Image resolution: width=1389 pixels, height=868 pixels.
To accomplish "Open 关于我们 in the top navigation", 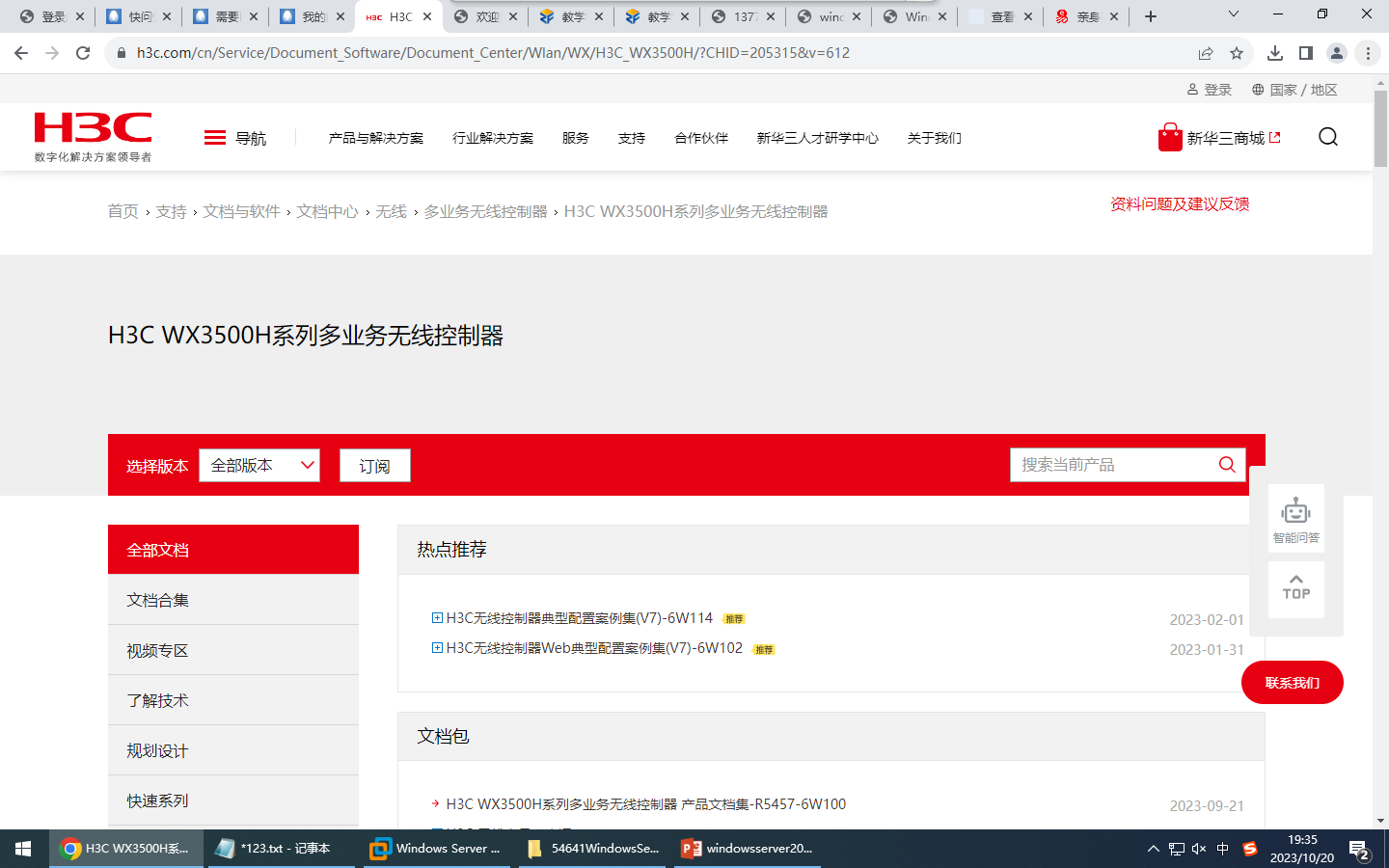I will [x=935, y=138].
